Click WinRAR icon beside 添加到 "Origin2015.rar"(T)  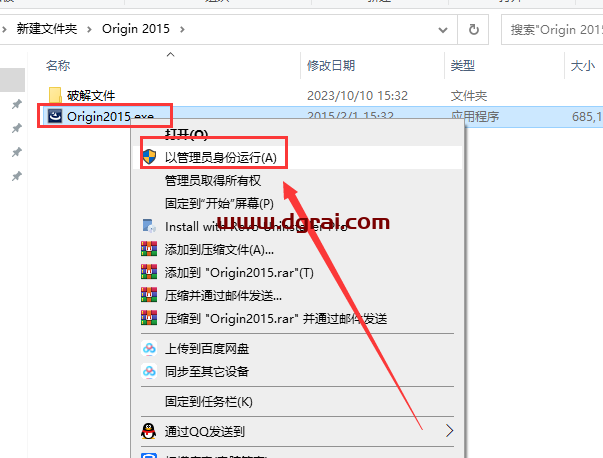click(x=149, y=272)
